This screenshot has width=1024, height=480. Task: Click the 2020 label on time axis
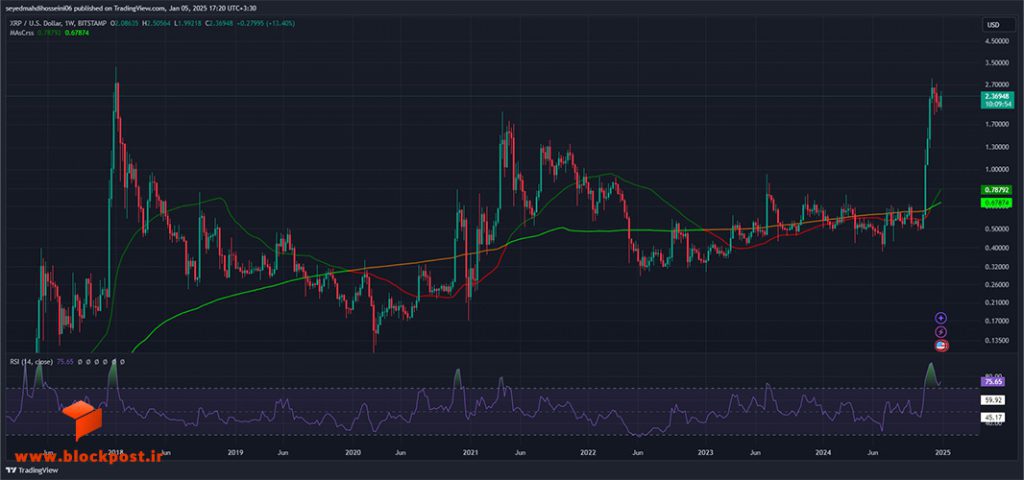click(x=353, y=452)
